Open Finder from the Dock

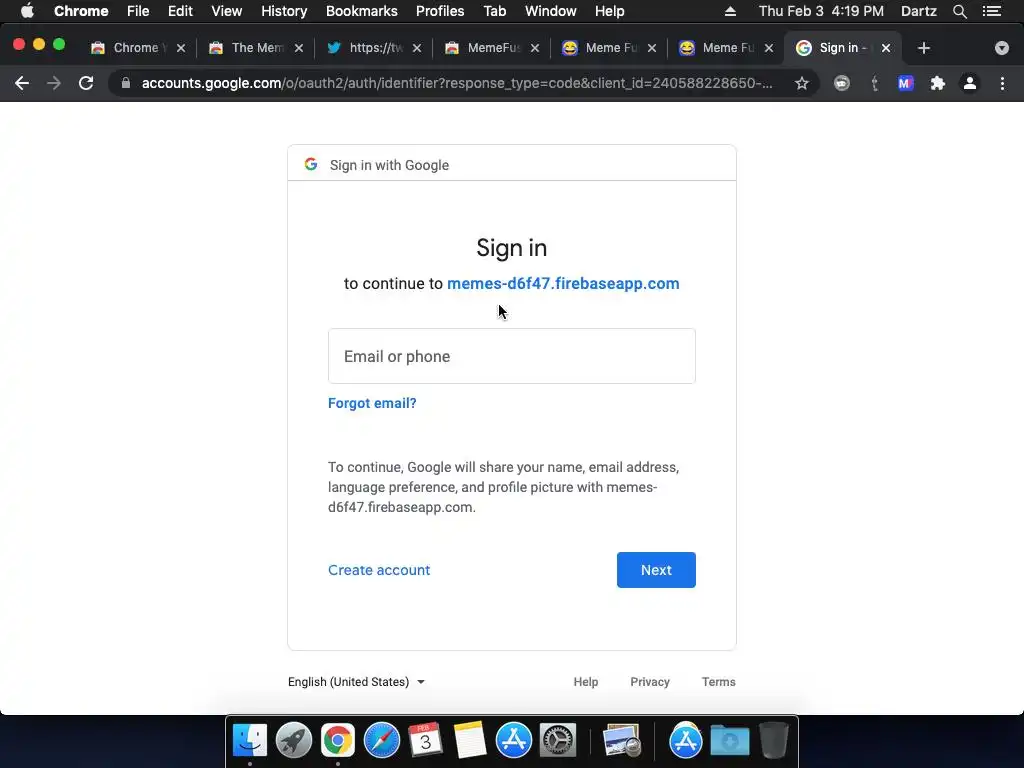pos(250,741)
